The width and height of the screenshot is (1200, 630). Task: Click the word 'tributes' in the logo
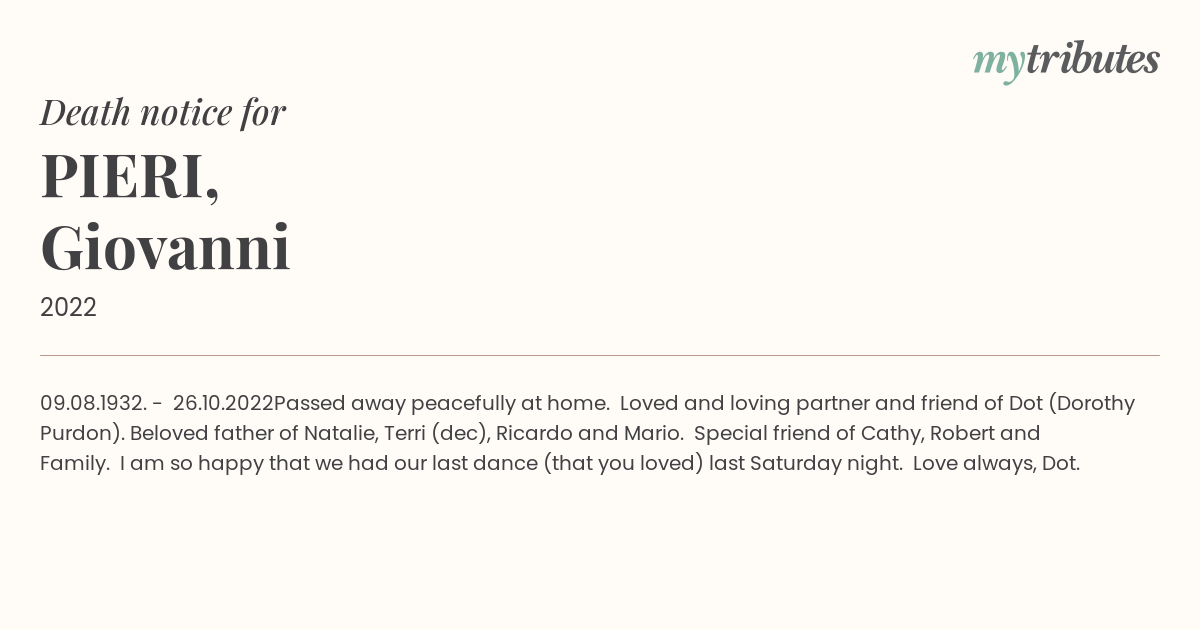[1093, 59]
